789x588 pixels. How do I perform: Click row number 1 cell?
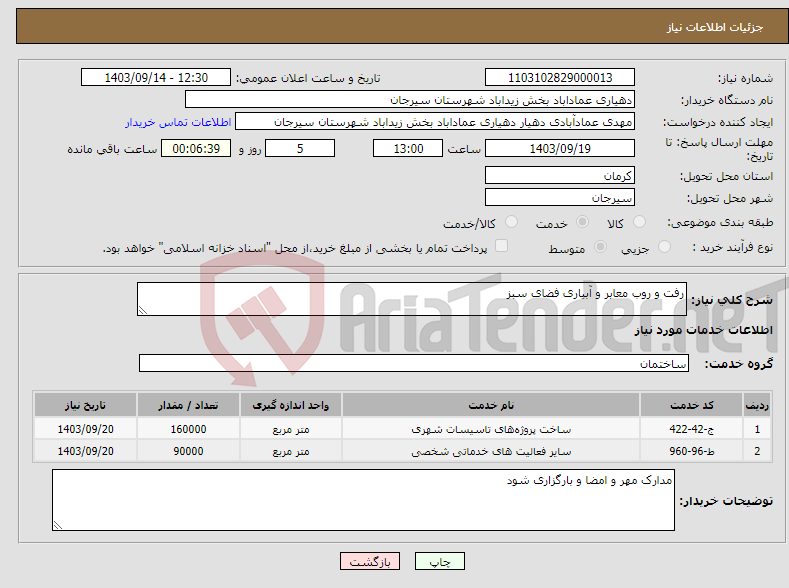pyautogui.click(x=757, y=429)
